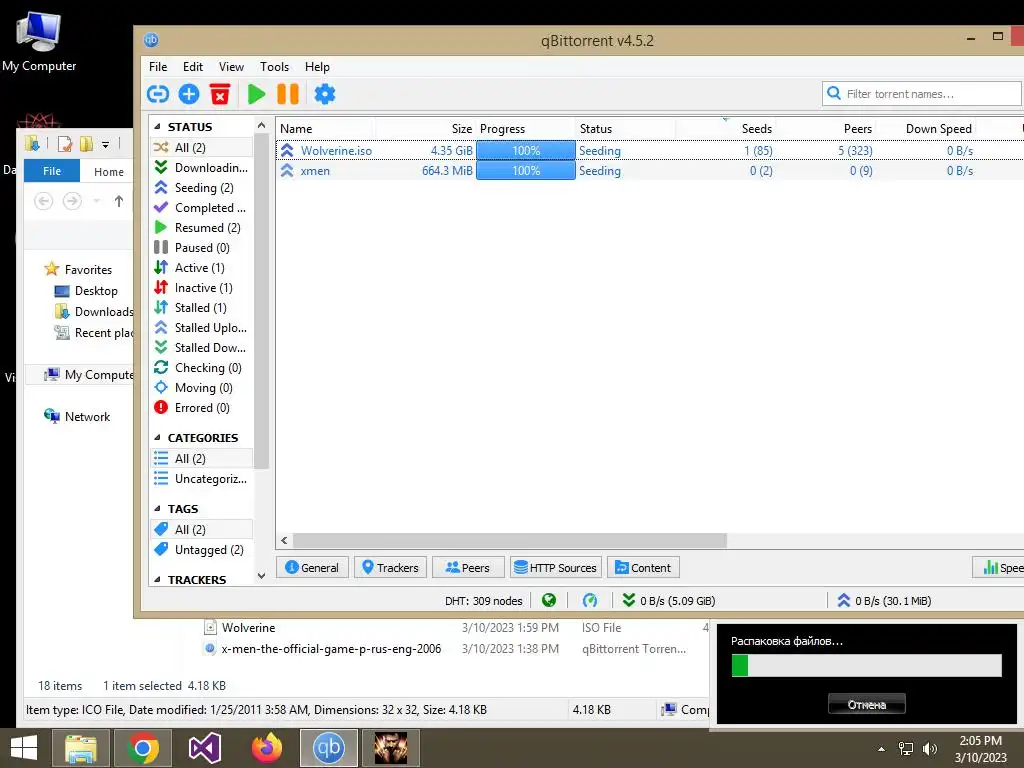Filter by Stalled Downloading status
Image resolution: width=1024 pixels, height=768 pixels.
pos(202,348)
